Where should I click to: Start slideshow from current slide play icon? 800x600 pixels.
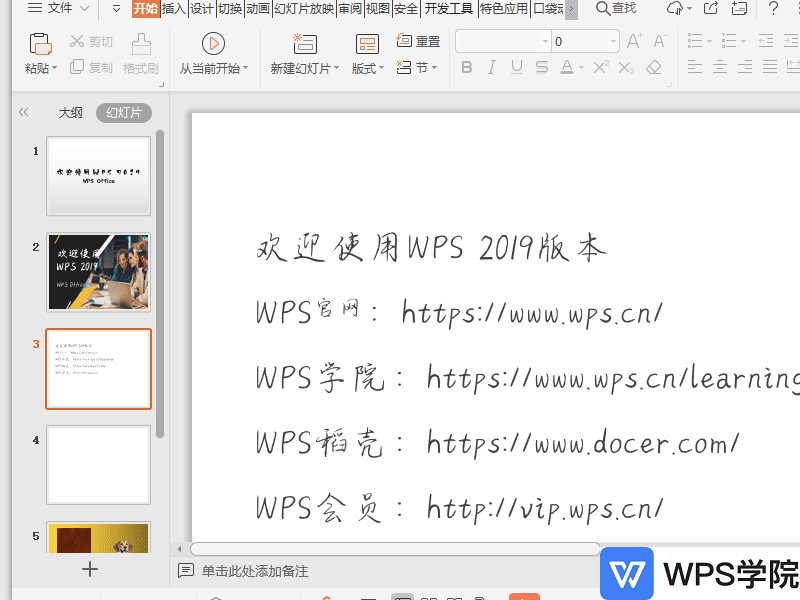pos(213,44)
